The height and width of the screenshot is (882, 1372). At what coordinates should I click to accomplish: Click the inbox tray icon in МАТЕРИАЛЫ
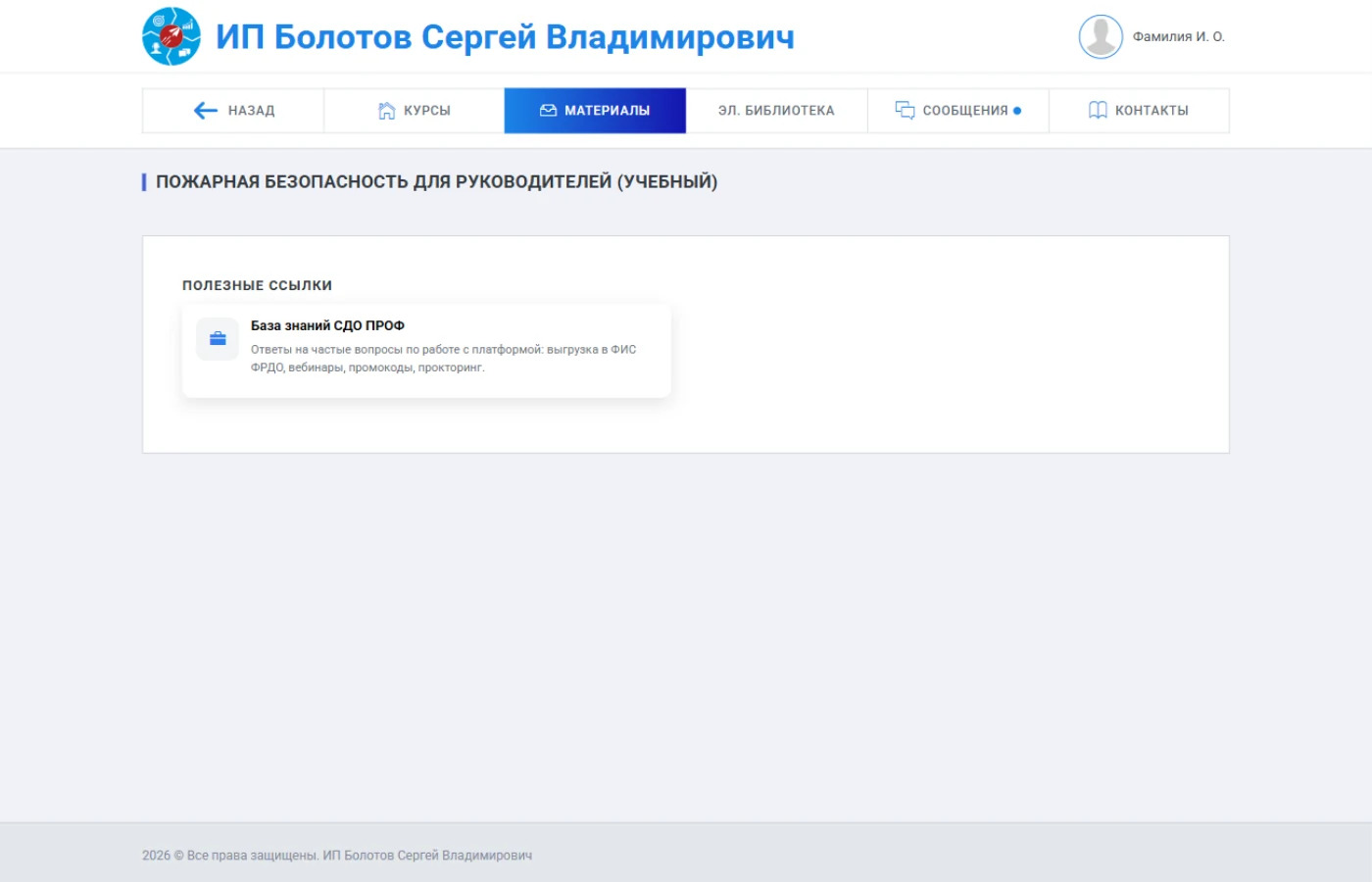click(x=549, y=111)
